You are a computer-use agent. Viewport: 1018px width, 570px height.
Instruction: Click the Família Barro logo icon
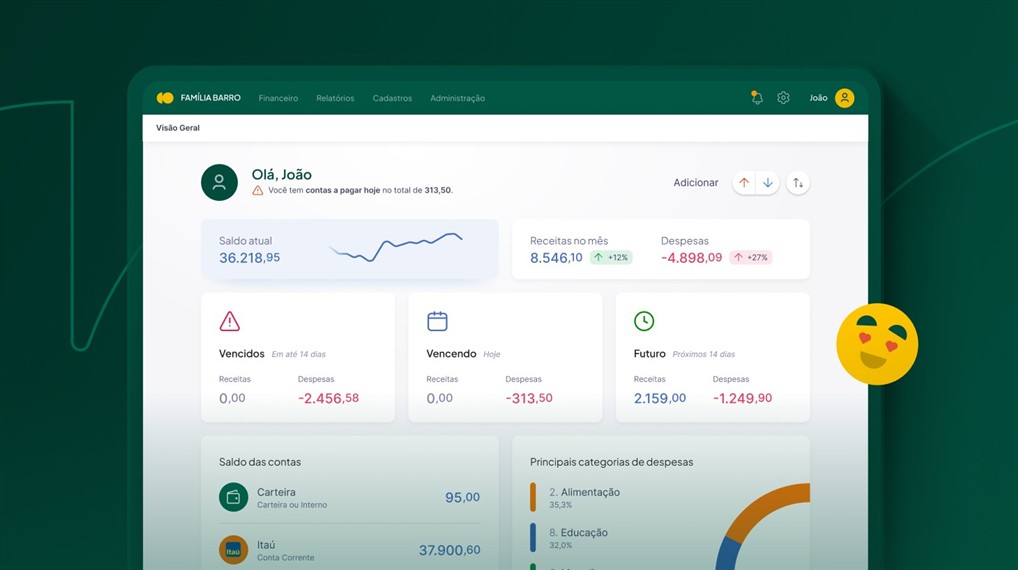pyautogui.click(x=165, y=98)
